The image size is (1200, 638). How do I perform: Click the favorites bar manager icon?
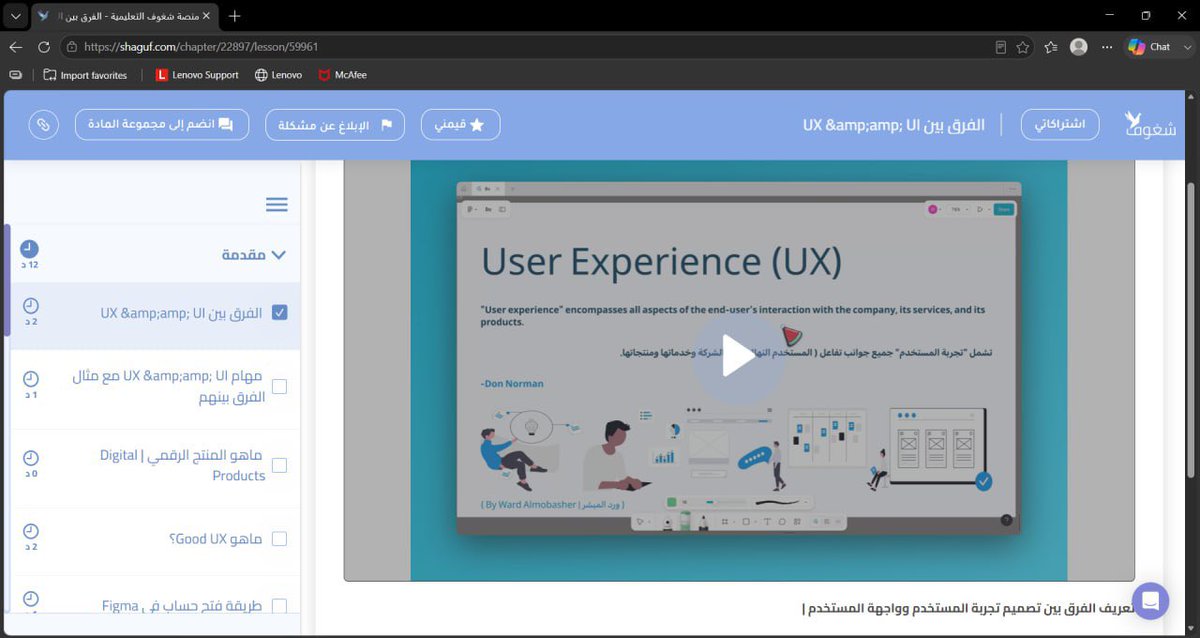click(15, 75)
